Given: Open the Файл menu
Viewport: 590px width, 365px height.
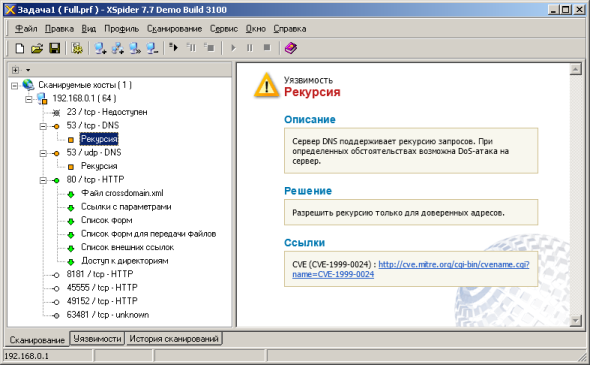Looking at the screenshot, I should point(26,29).
